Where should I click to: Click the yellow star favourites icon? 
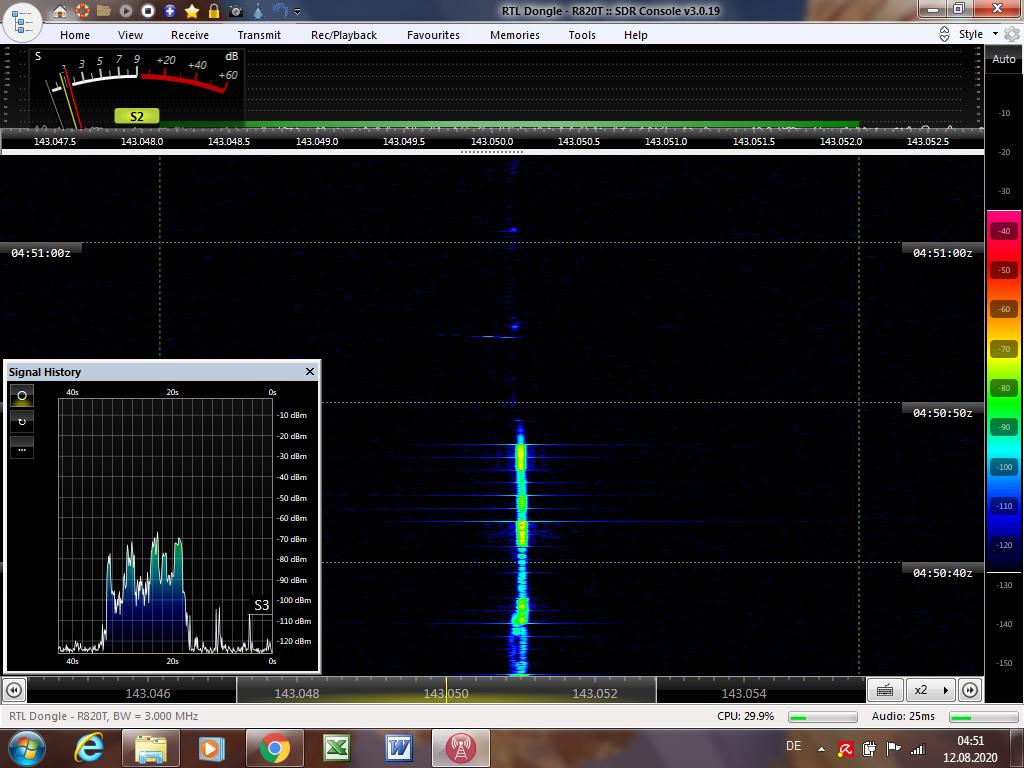(x=192, y=10)
